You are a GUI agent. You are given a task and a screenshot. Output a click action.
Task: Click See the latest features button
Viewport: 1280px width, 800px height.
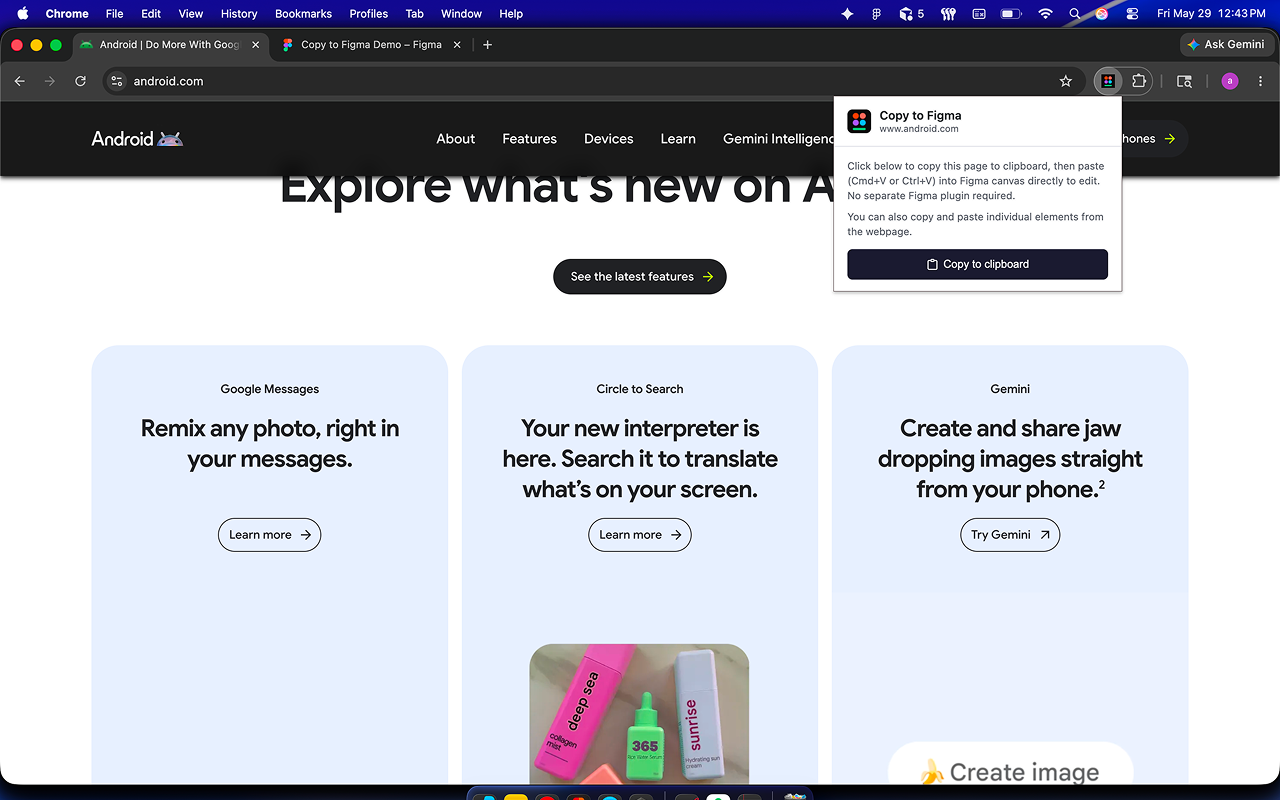click(640, 277)
